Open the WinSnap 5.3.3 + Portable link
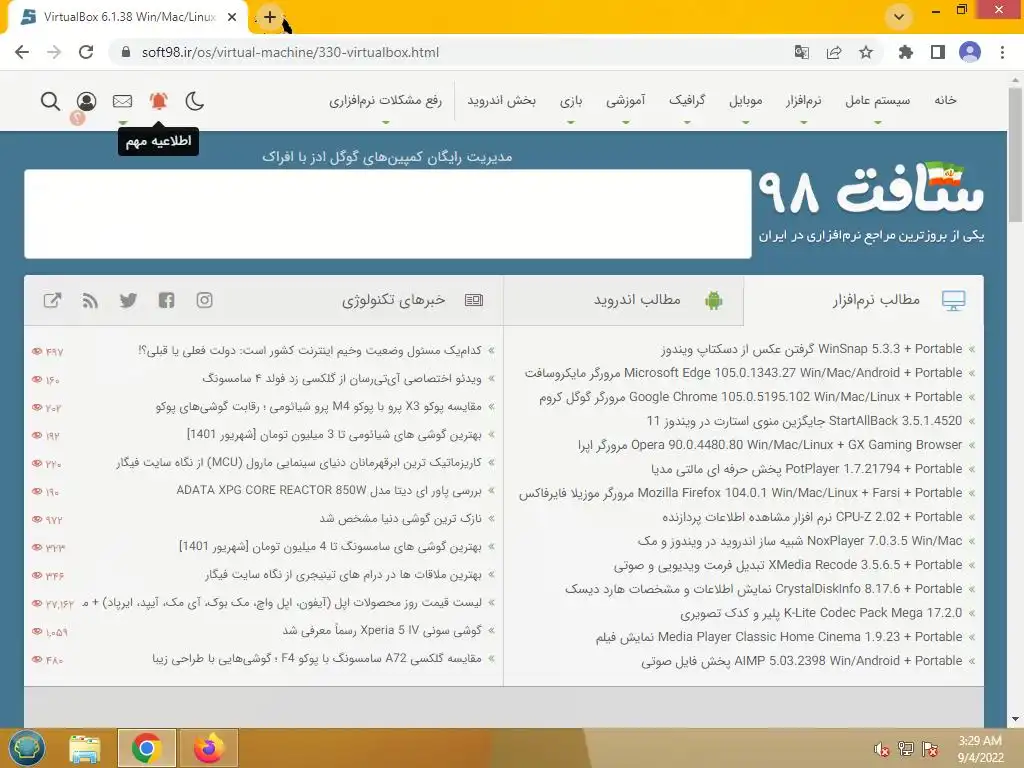This screenshot has width=1024, height=768. [x=812, y=349]
